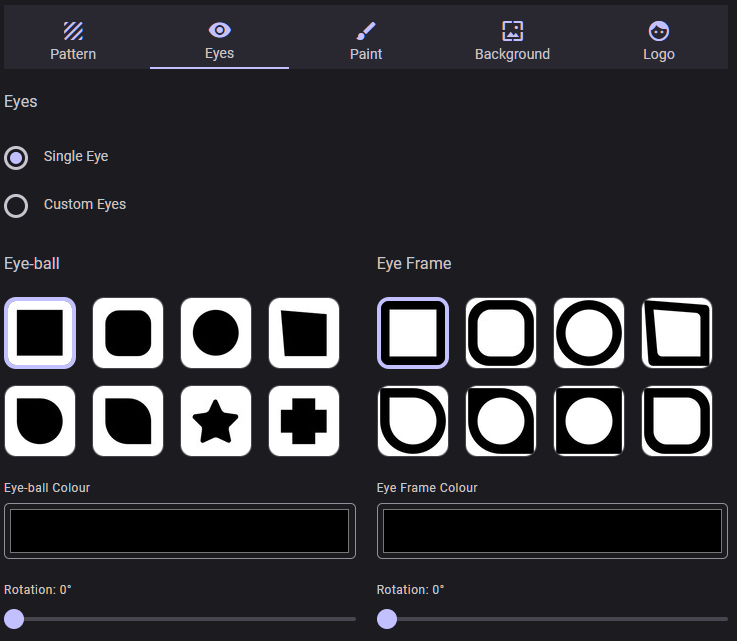Select square frame with circular hole

[x=588, y=421]
